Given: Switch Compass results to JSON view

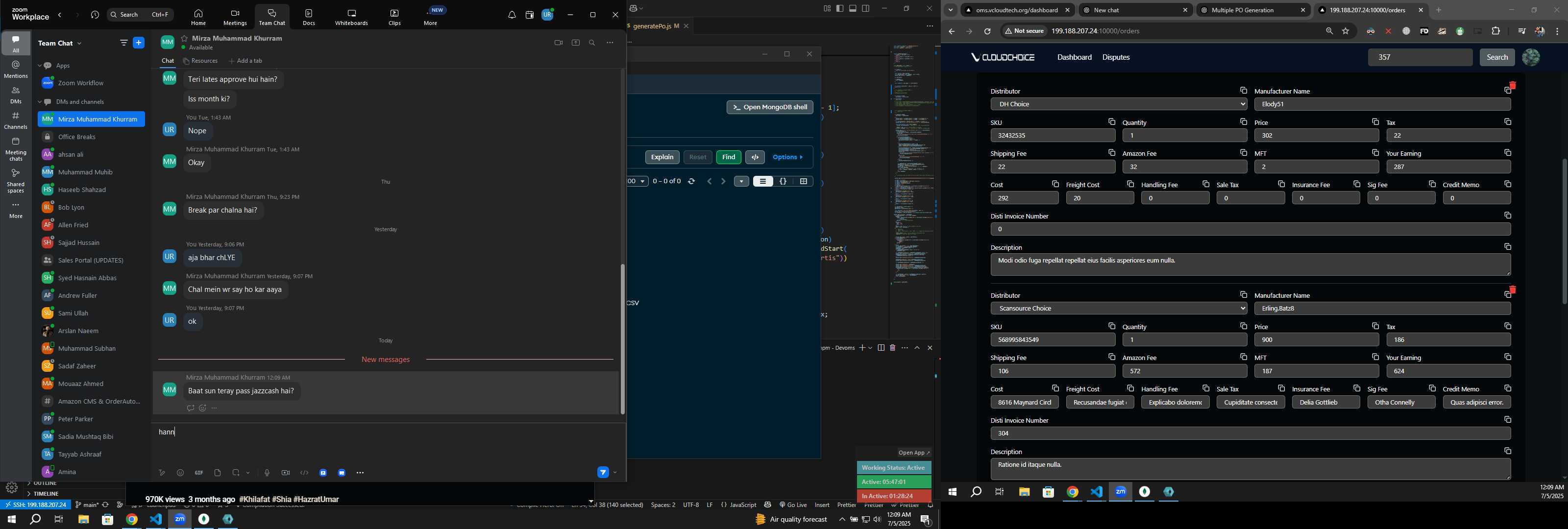Looking at the screenshot, I should (784, 181).
